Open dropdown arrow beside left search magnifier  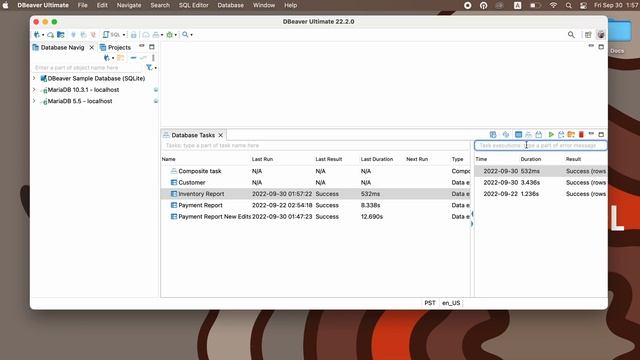click(x=191, y=35)
